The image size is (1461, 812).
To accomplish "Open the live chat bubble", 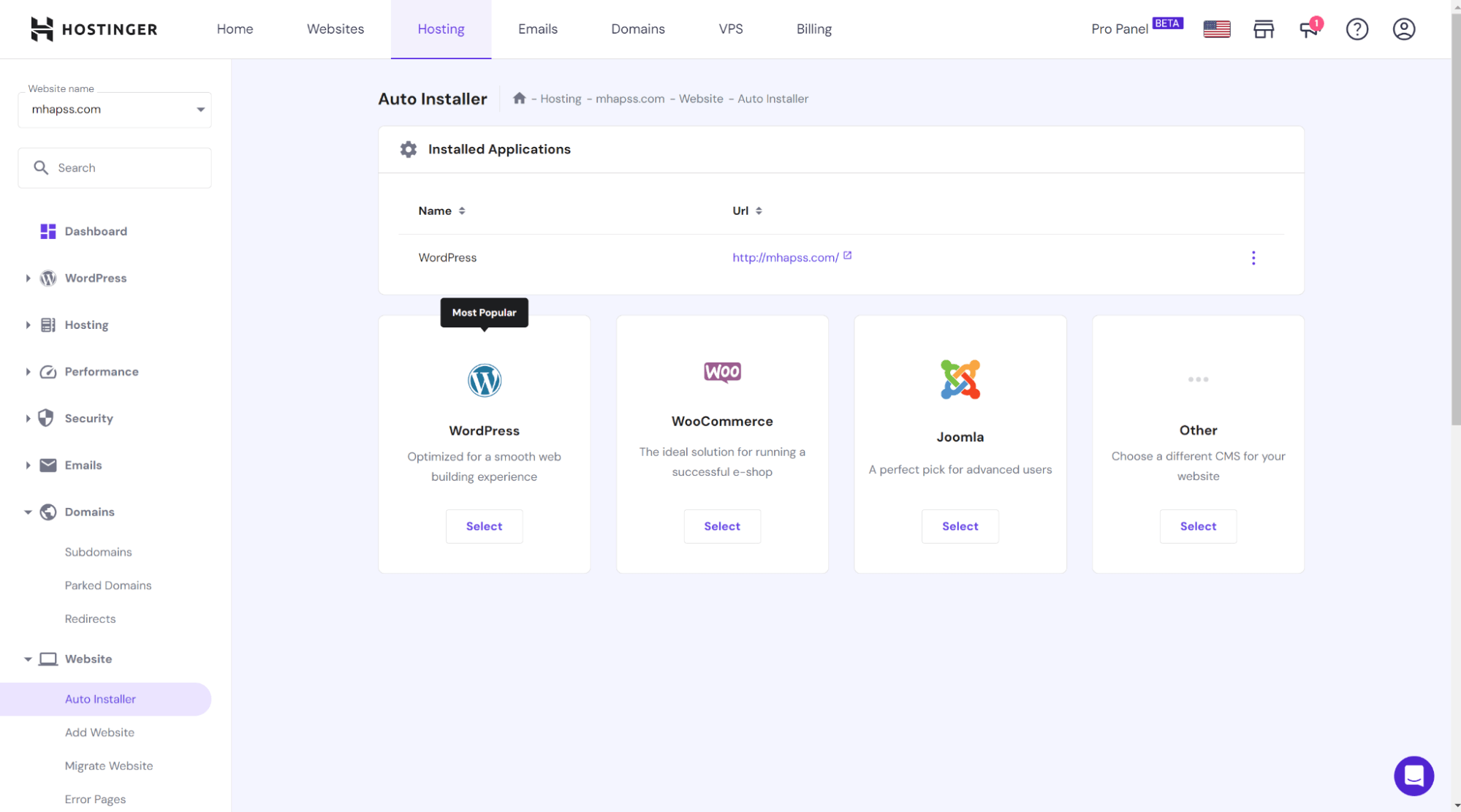I will point(1413,775).
